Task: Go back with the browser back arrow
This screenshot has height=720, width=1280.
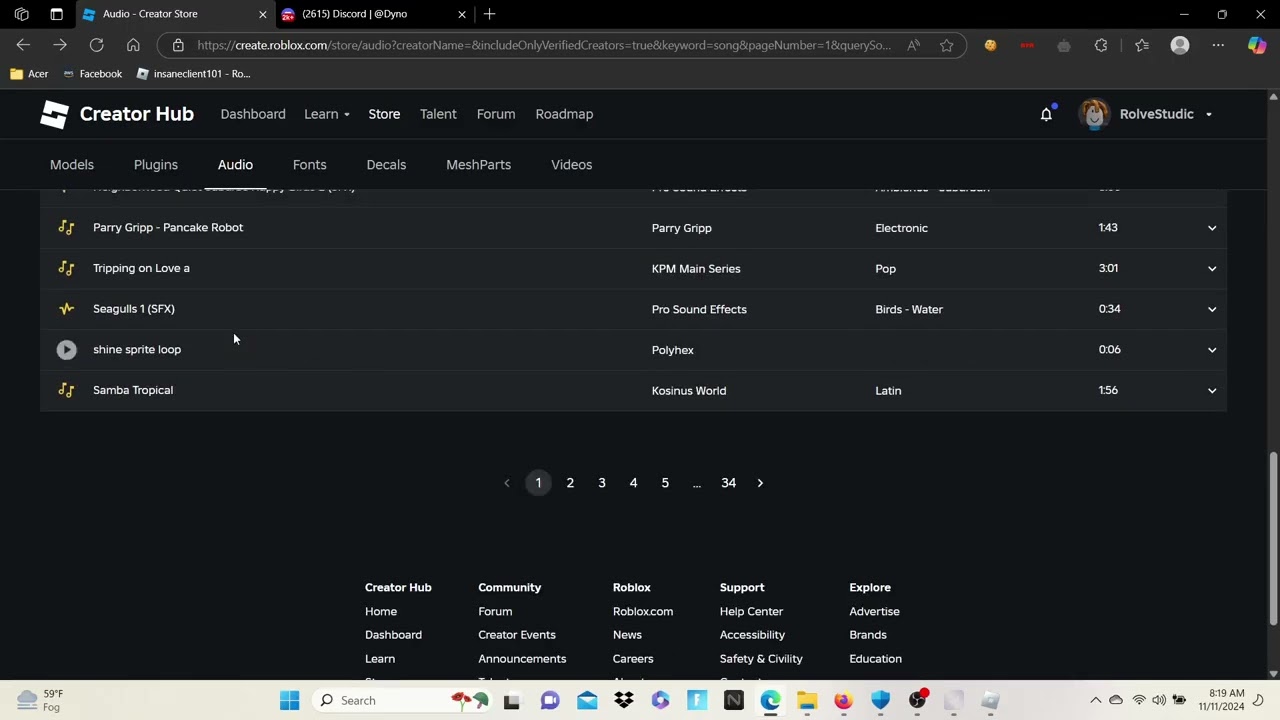Action: [x=23, y=45]
